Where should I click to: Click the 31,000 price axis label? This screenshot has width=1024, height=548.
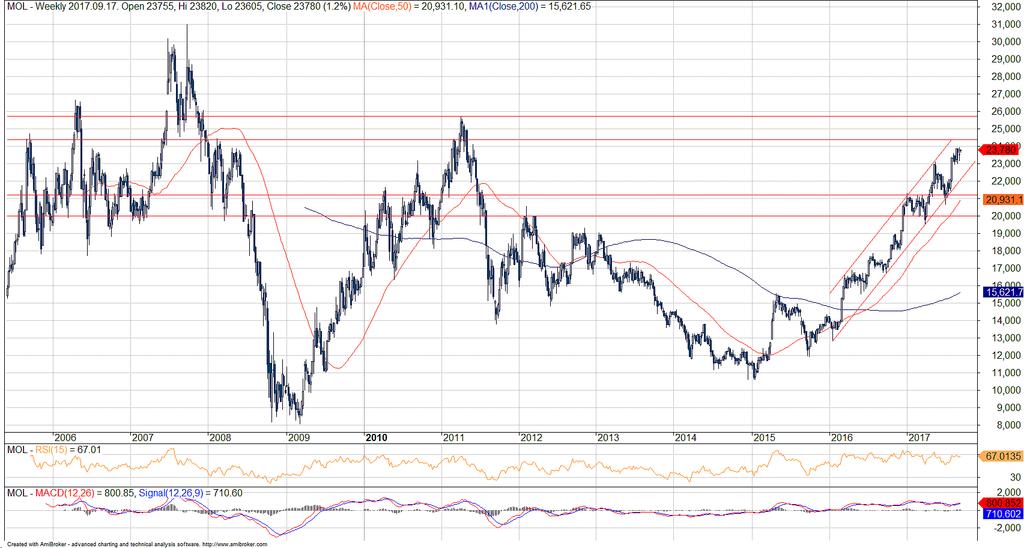1004,24
